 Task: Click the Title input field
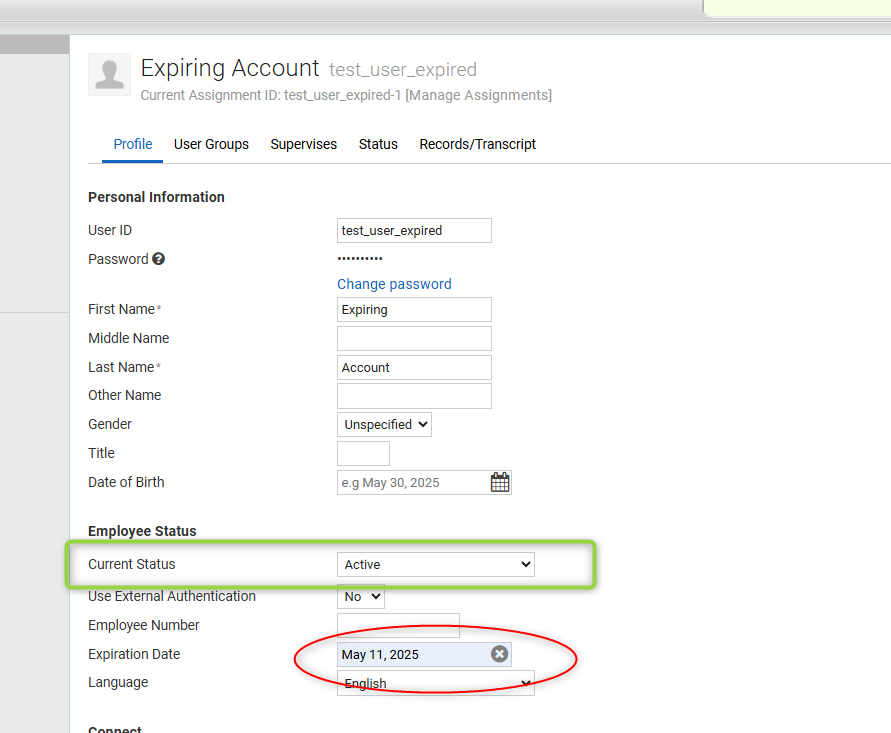point(363,453)
